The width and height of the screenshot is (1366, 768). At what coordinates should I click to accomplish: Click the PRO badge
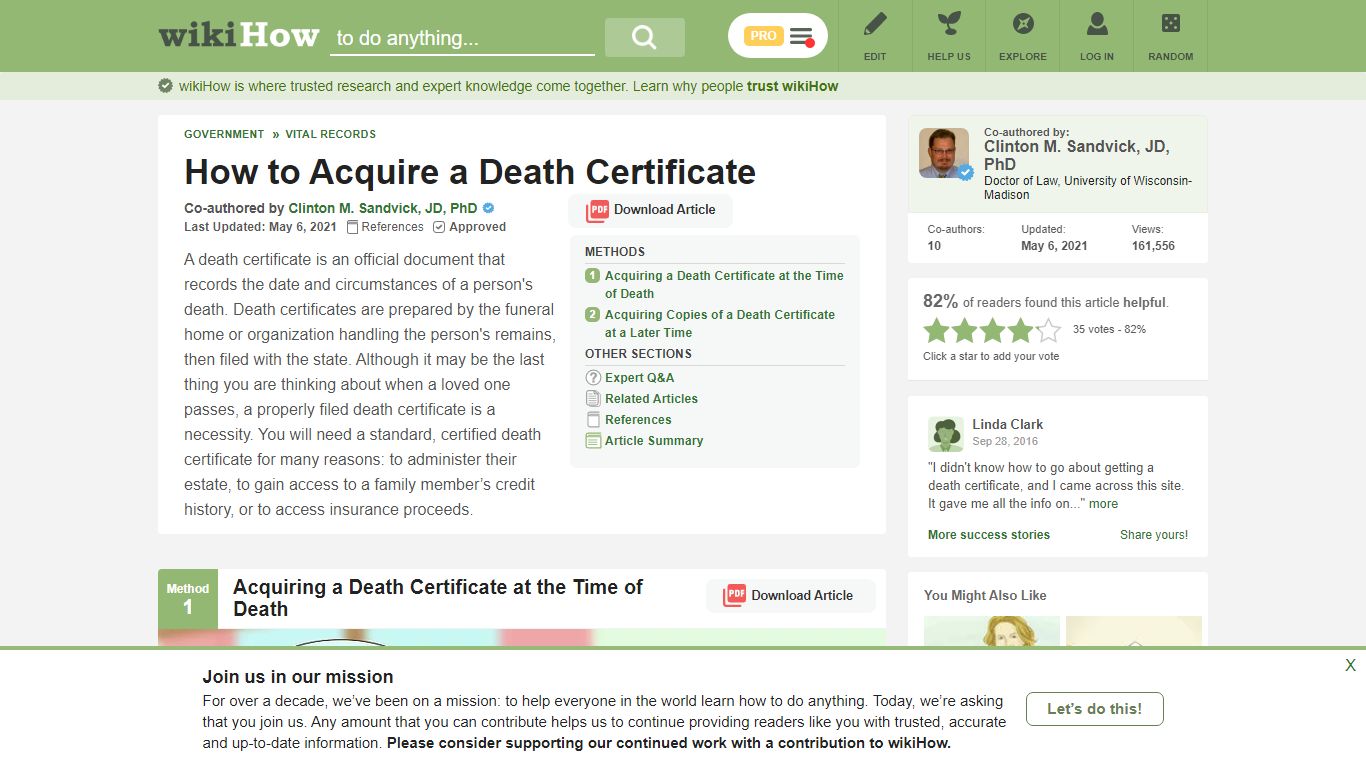(764, 36)
